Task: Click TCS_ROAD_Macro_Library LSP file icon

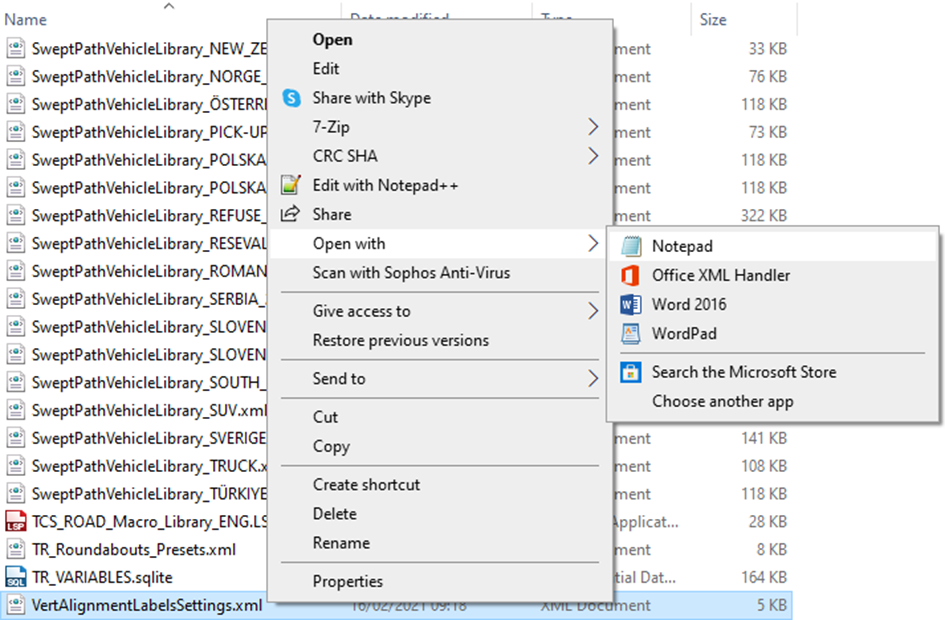Action: pos(16,521)
